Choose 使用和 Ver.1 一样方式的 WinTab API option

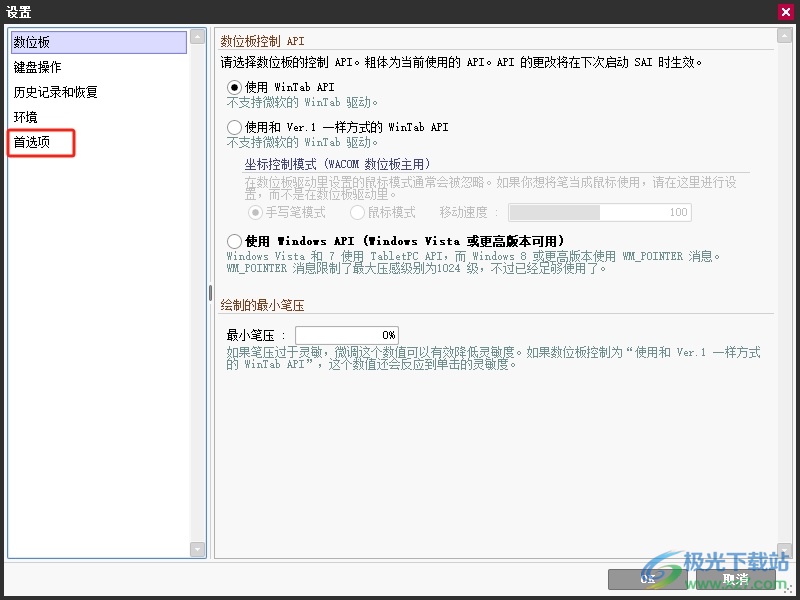pyautogui.click(x=234, y=127)
